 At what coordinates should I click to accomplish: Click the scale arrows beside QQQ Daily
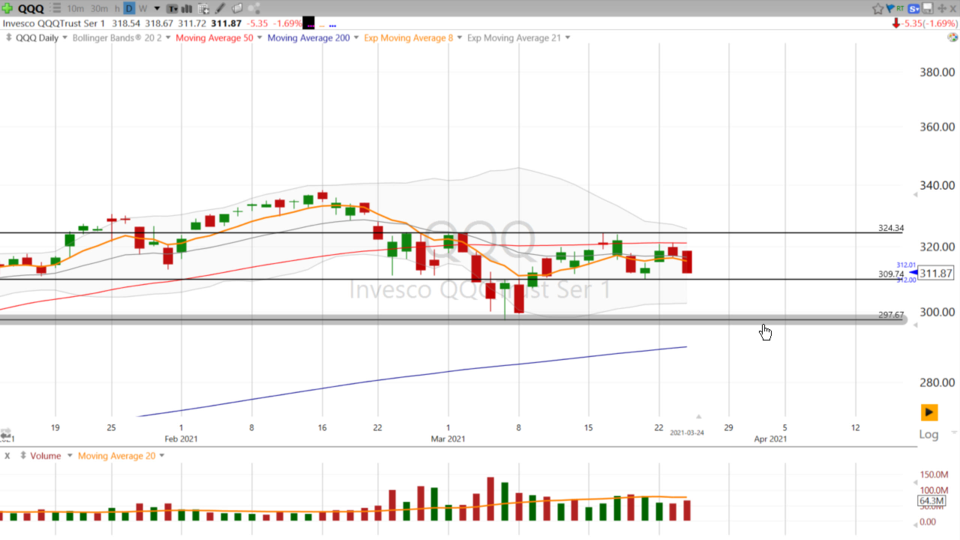(9, 37)
